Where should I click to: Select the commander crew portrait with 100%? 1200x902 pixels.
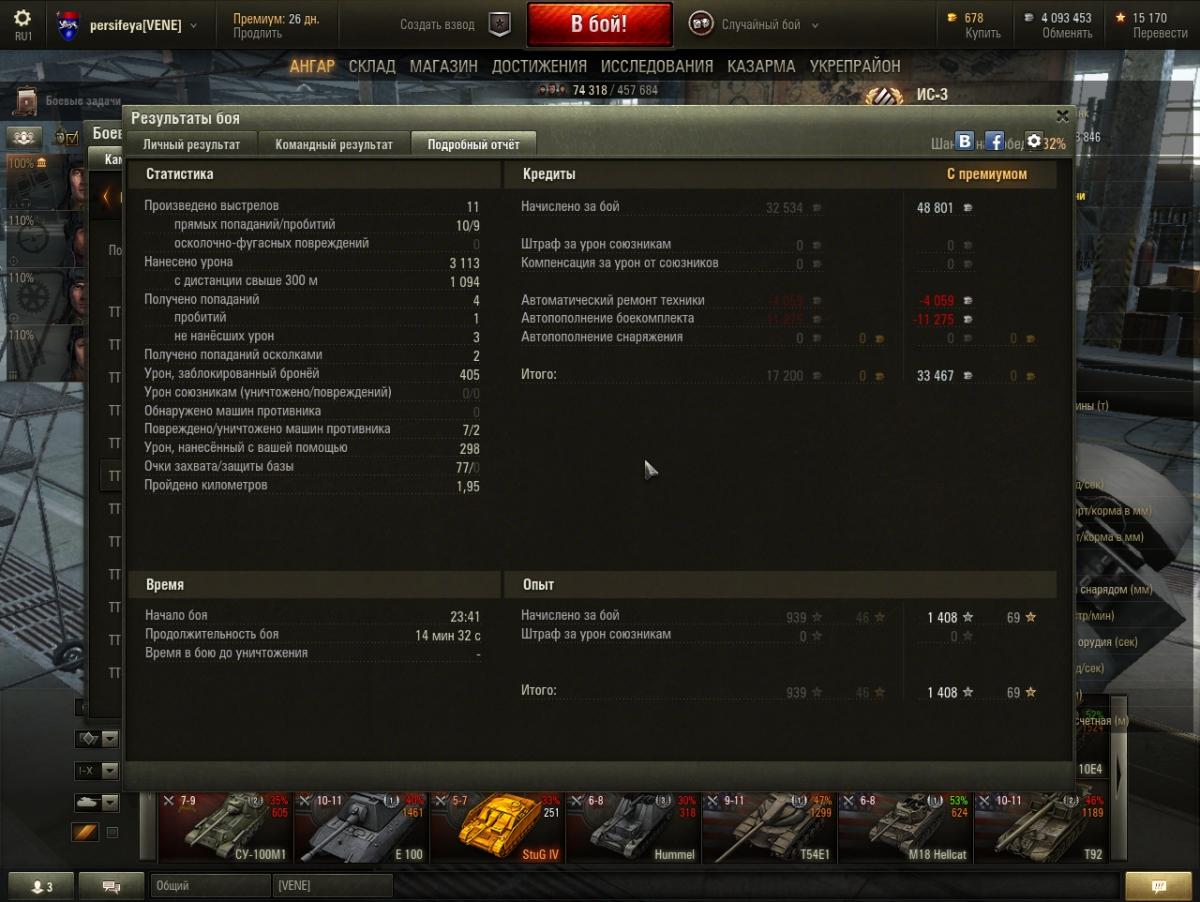(48, 183)
